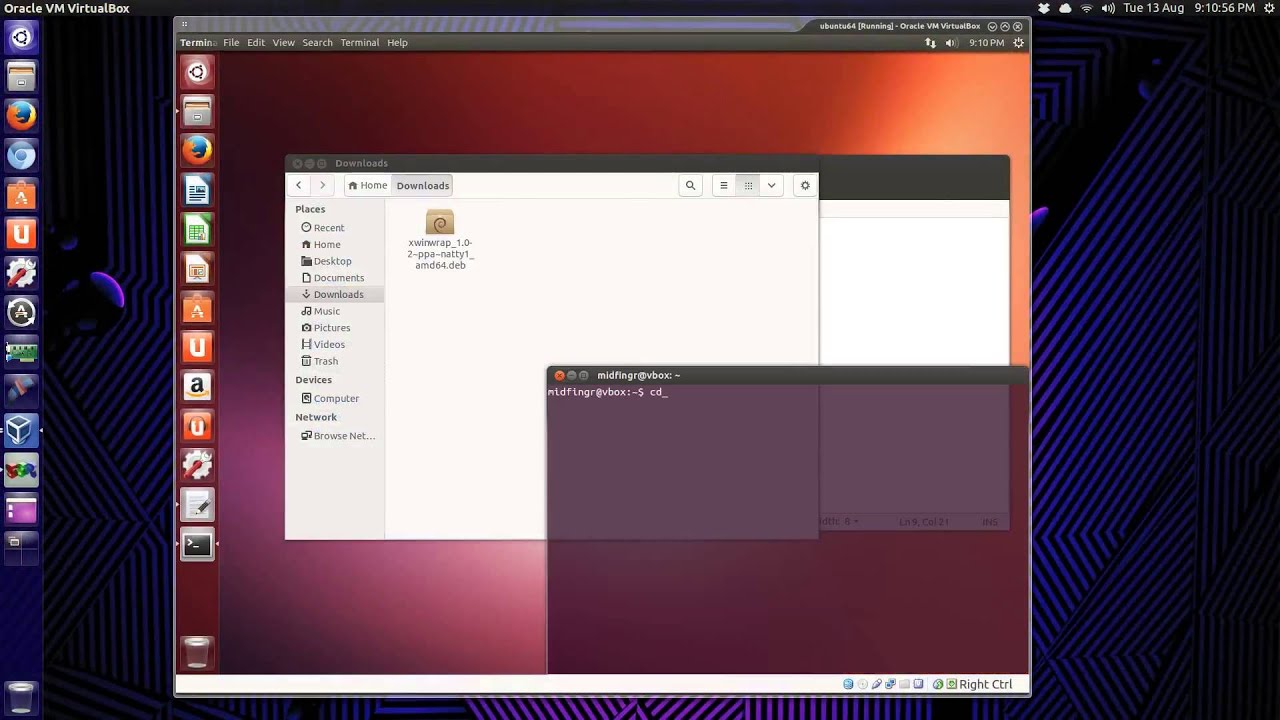
Task: Select Recent in the Places sidebar
Action: point(335,228)
